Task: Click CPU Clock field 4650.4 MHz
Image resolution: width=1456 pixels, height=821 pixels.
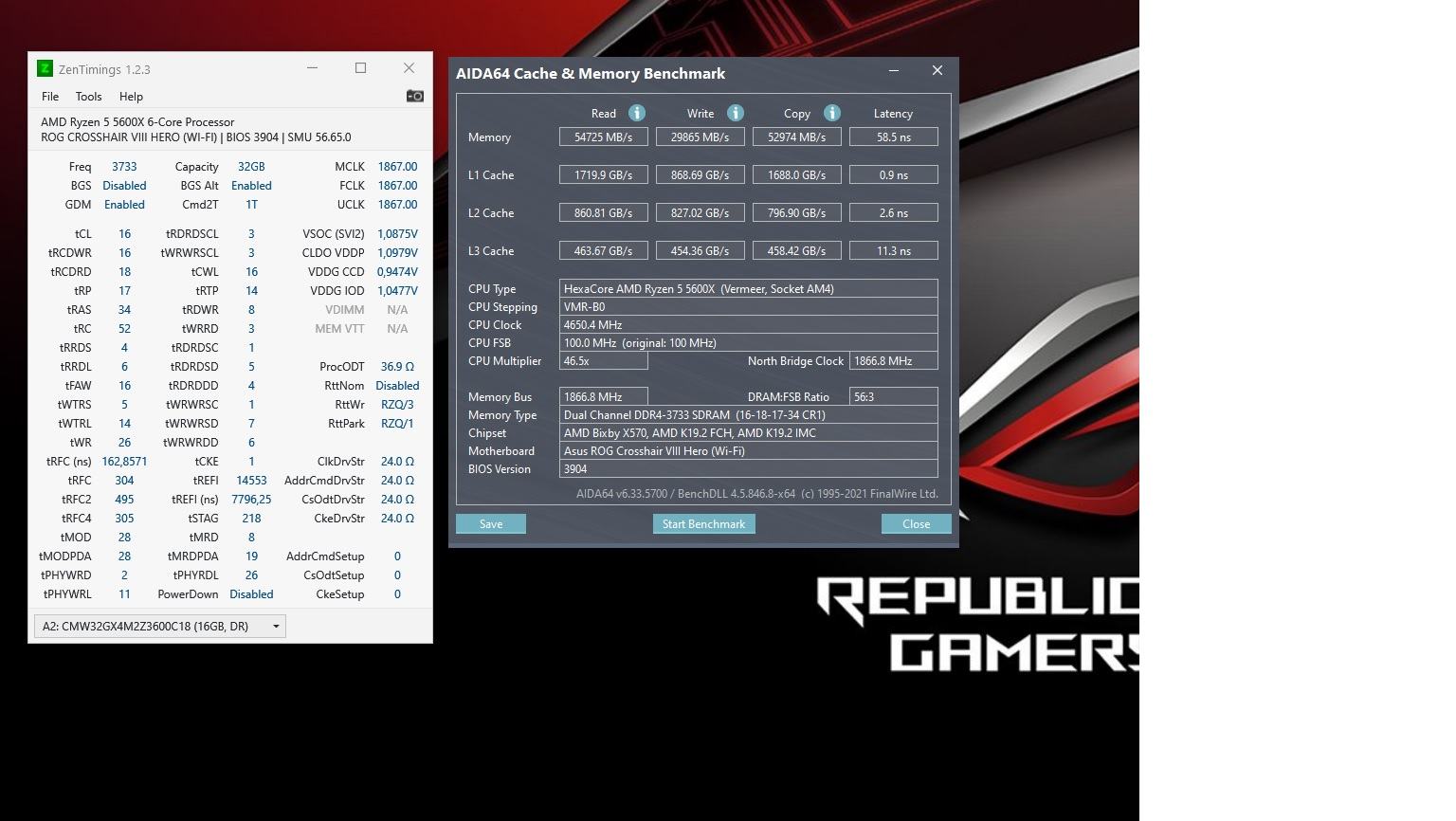Action: pos(749,325)
